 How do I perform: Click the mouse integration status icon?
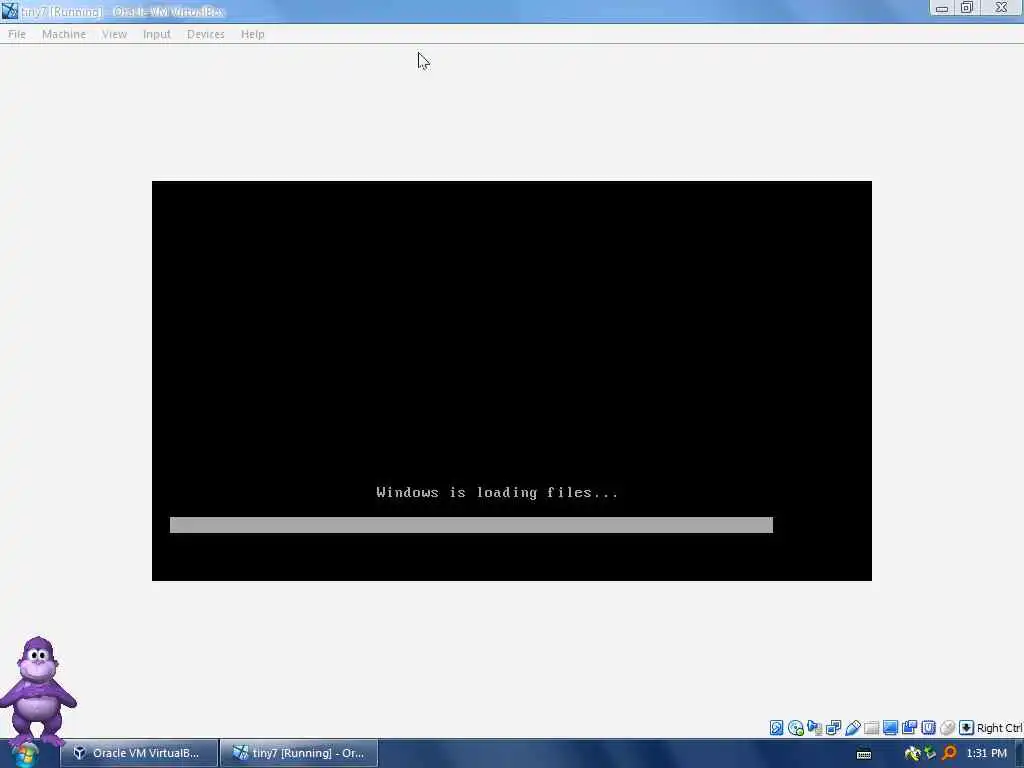click(x=947, y=728)
